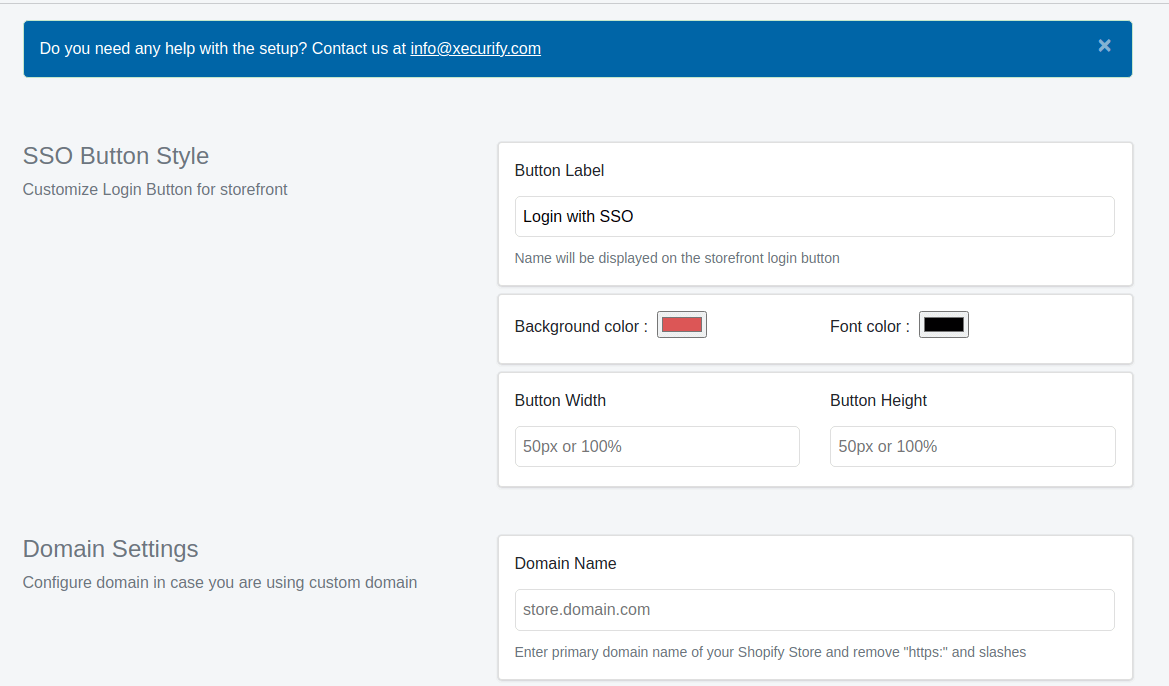Select the SSO Button Style heading
The height and width of the screenshot is (686, 1169).
[x=116, y=156]
